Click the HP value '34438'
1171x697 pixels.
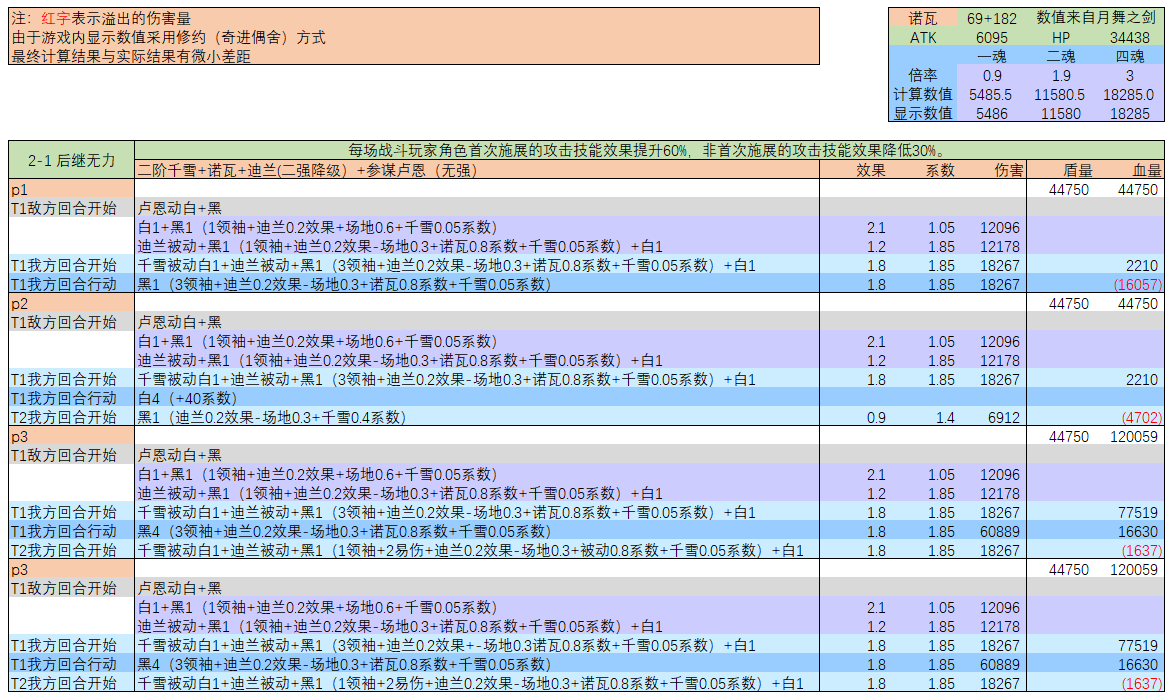[x=1129, y=37]
